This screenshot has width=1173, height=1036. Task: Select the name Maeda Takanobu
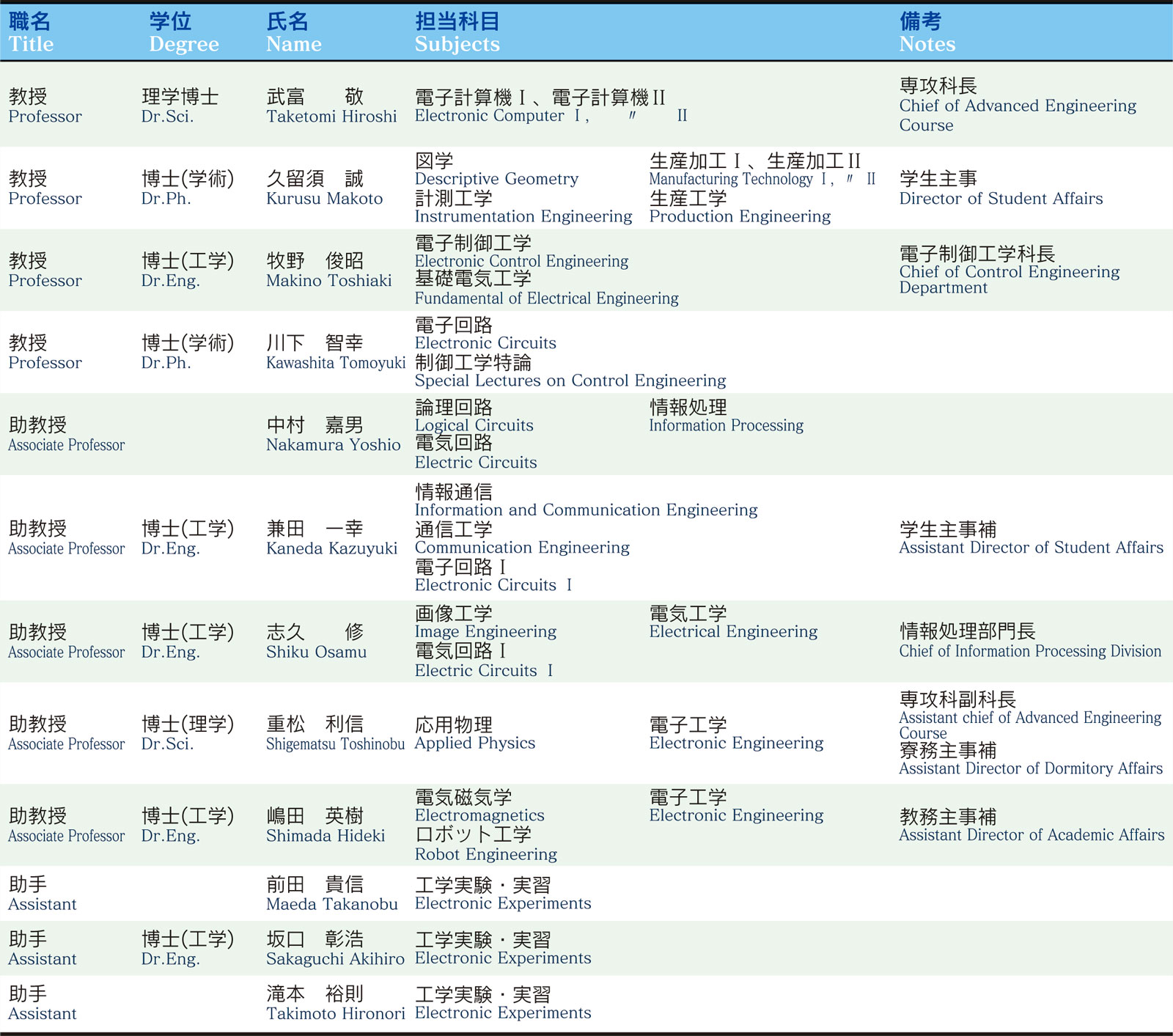click(331, 905)
